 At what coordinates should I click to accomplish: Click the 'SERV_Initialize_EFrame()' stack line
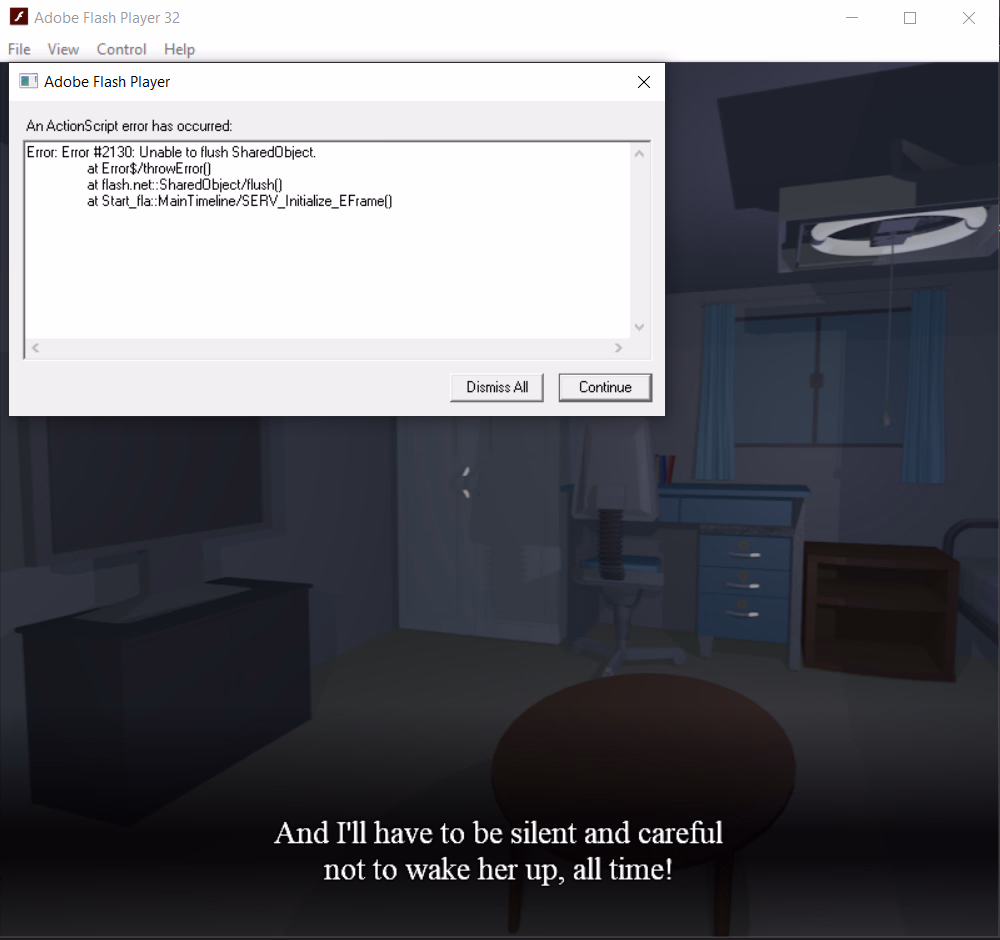point(240,201)
